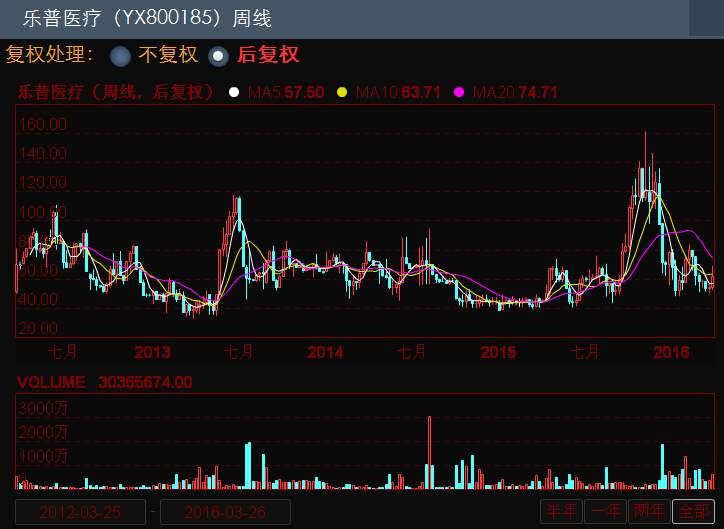
Task: Click the start date field 2012-03-25
Action: (x=81, y=512)
